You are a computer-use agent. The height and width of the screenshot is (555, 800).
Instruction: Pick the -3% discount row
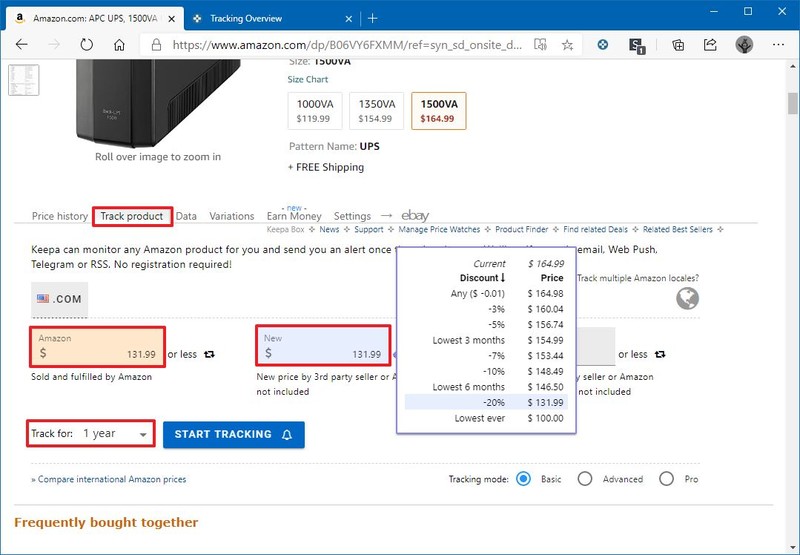[486, 309]
